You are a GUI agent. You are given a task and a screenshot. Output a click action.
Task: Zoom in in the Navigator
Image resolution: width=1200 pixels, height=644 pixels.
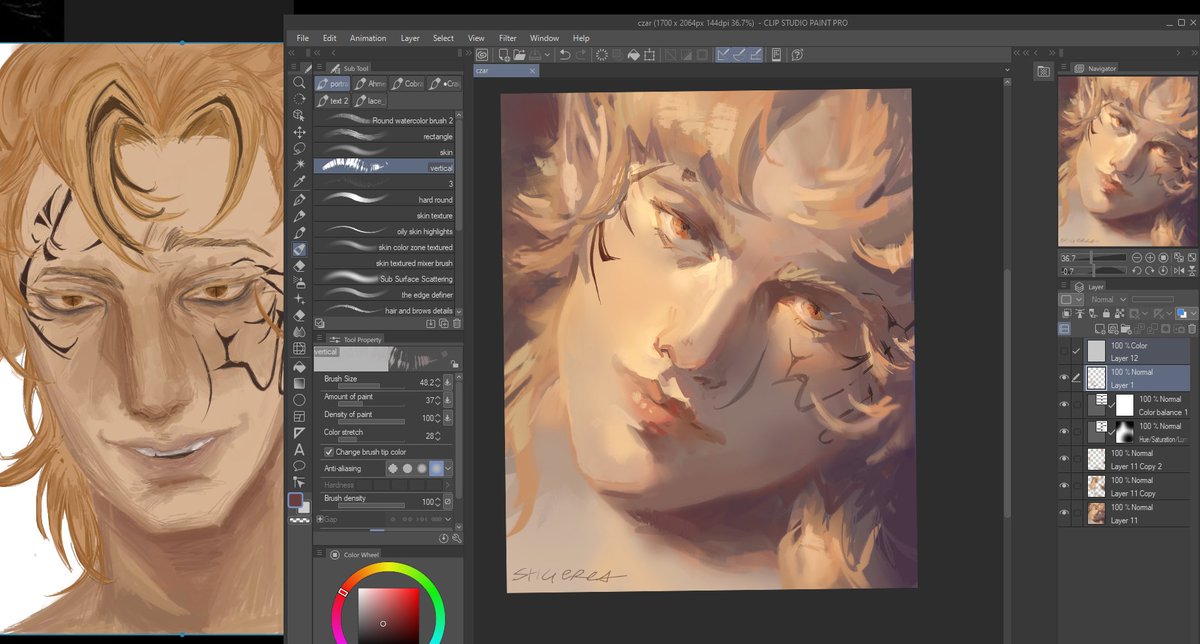pos(1150,257)
